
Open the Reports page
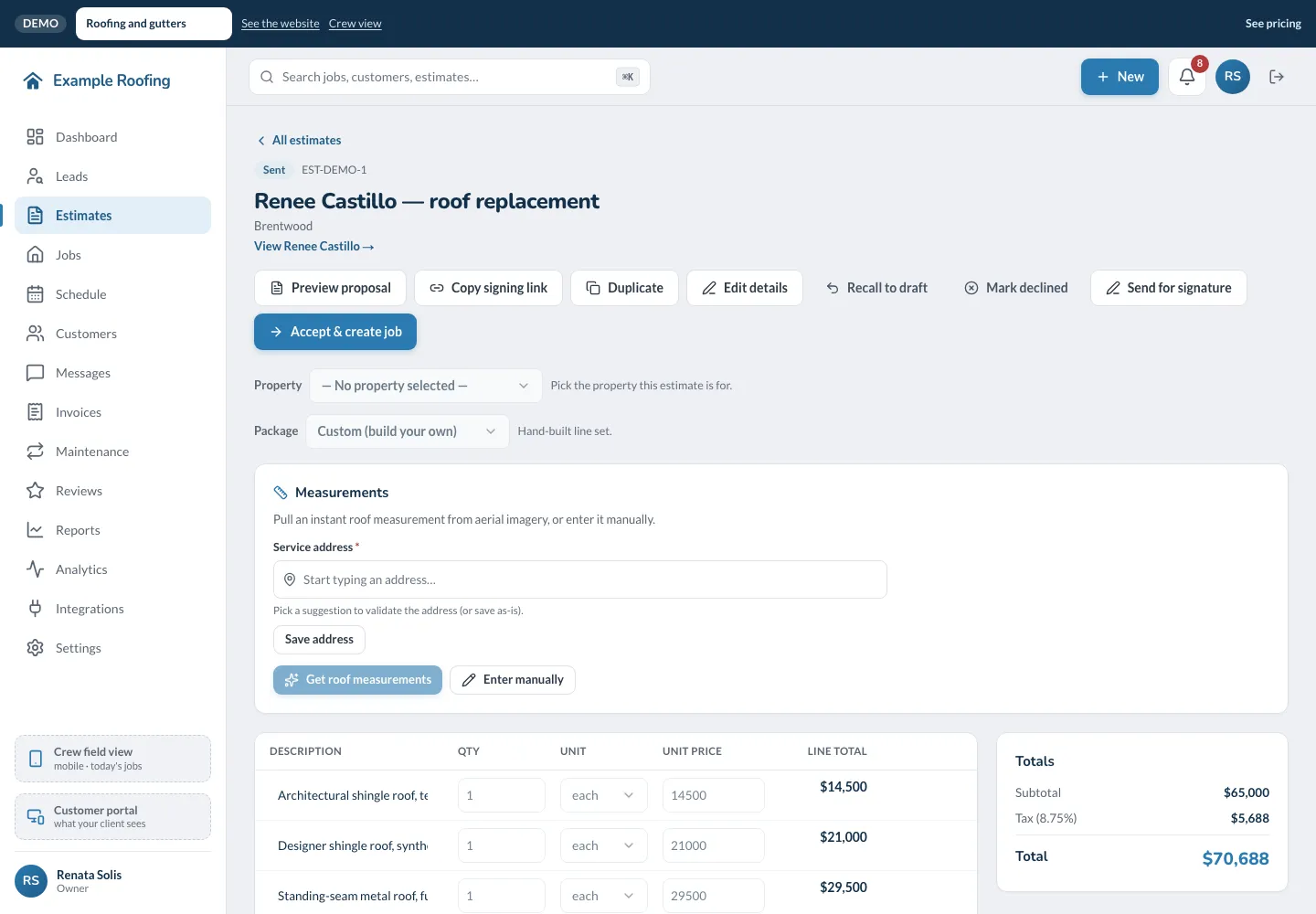(112, 530)
